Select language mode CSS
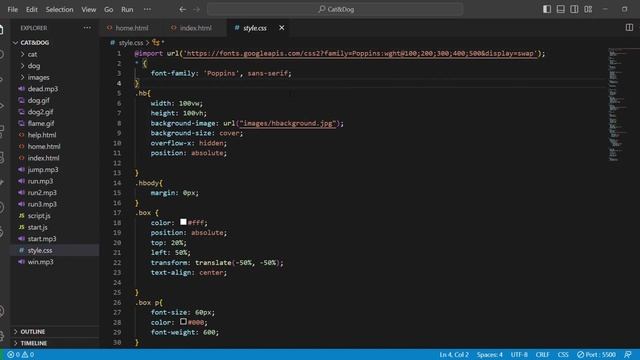This screenshot has width=640, height=360. pyautogui.click(x=563, y=355)
